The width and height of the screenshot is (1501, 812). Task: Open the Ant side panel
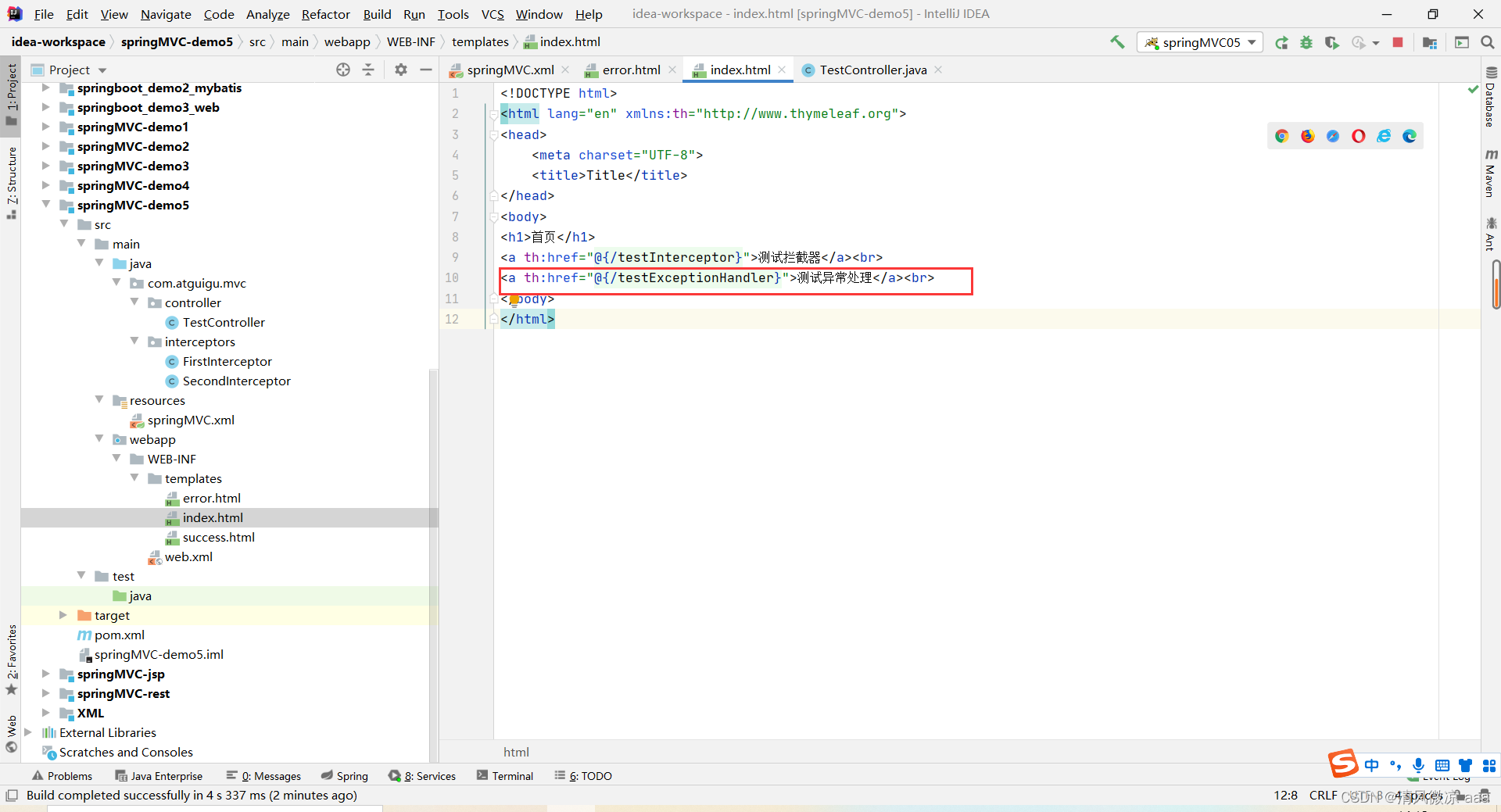1491,234
